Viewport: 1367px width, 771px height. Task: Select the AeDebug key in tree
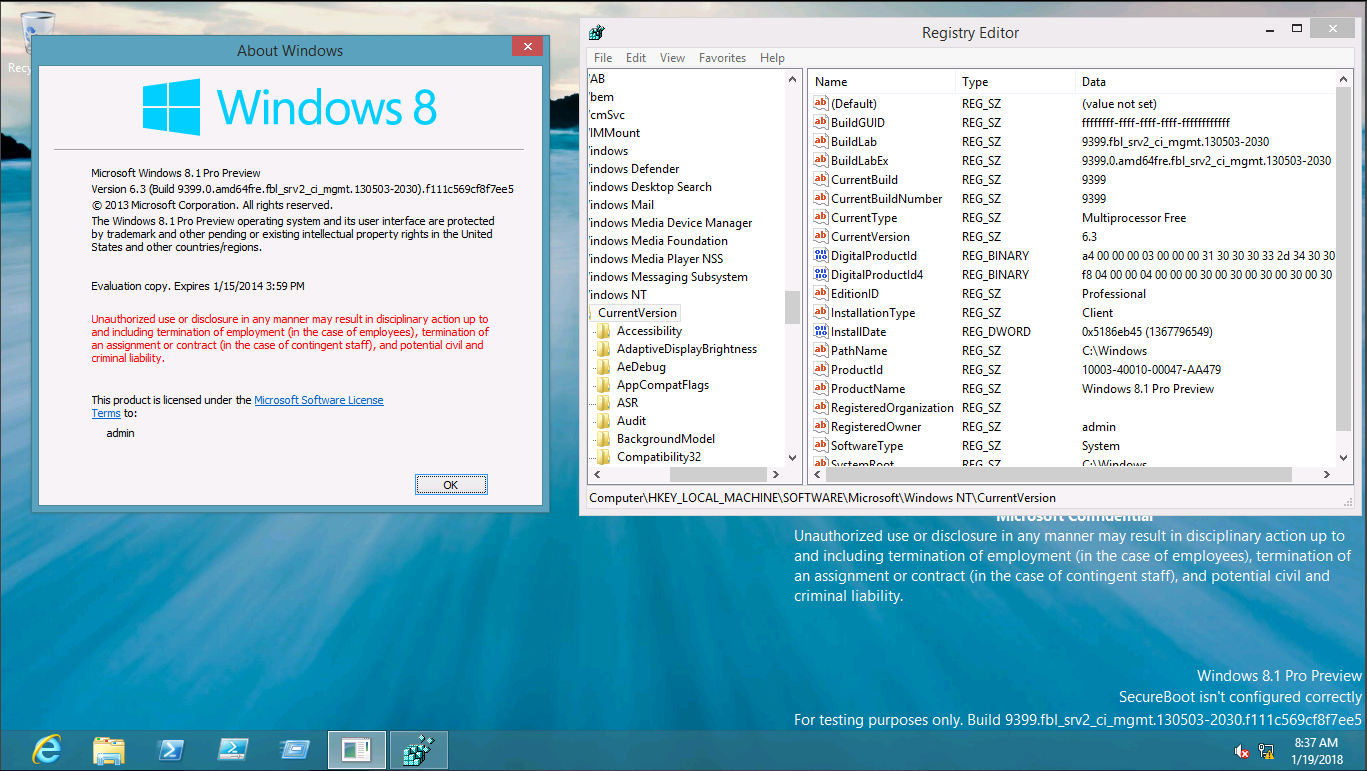641,367
